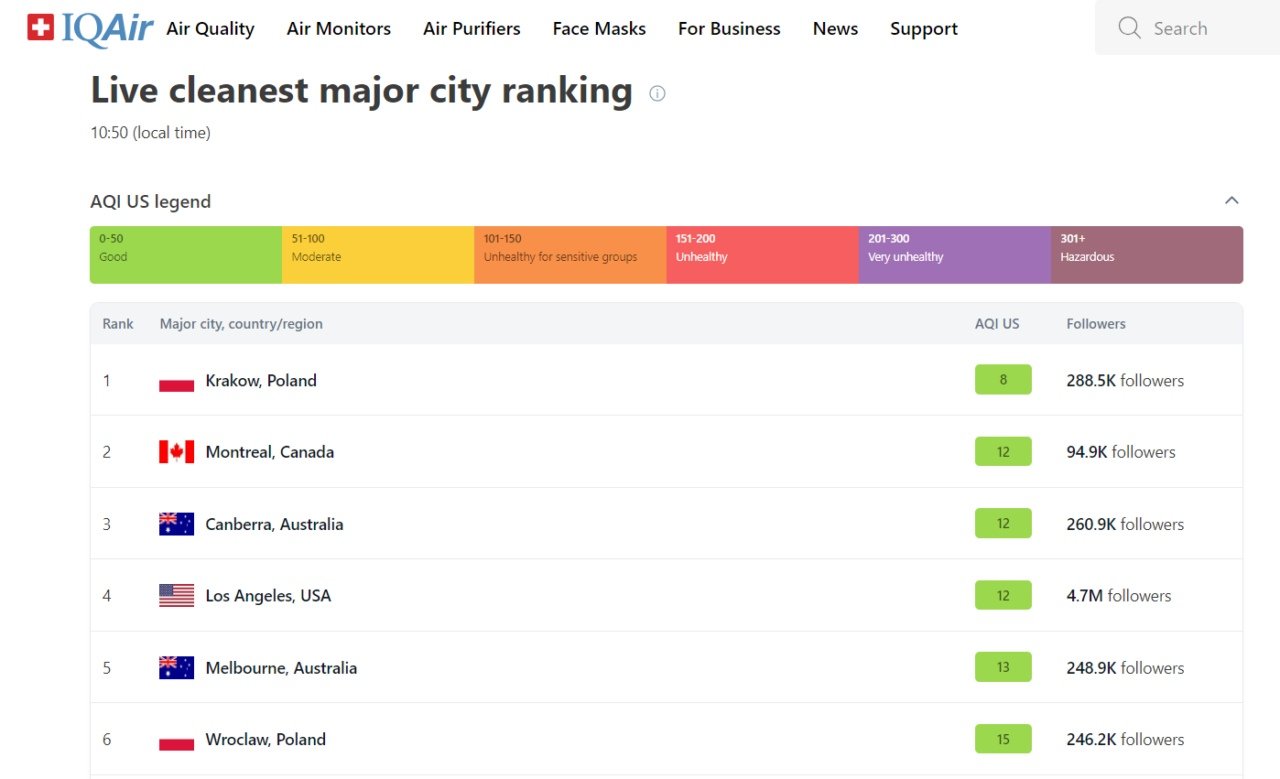Click the USA flag for Los Angeles

click(176, 596)
